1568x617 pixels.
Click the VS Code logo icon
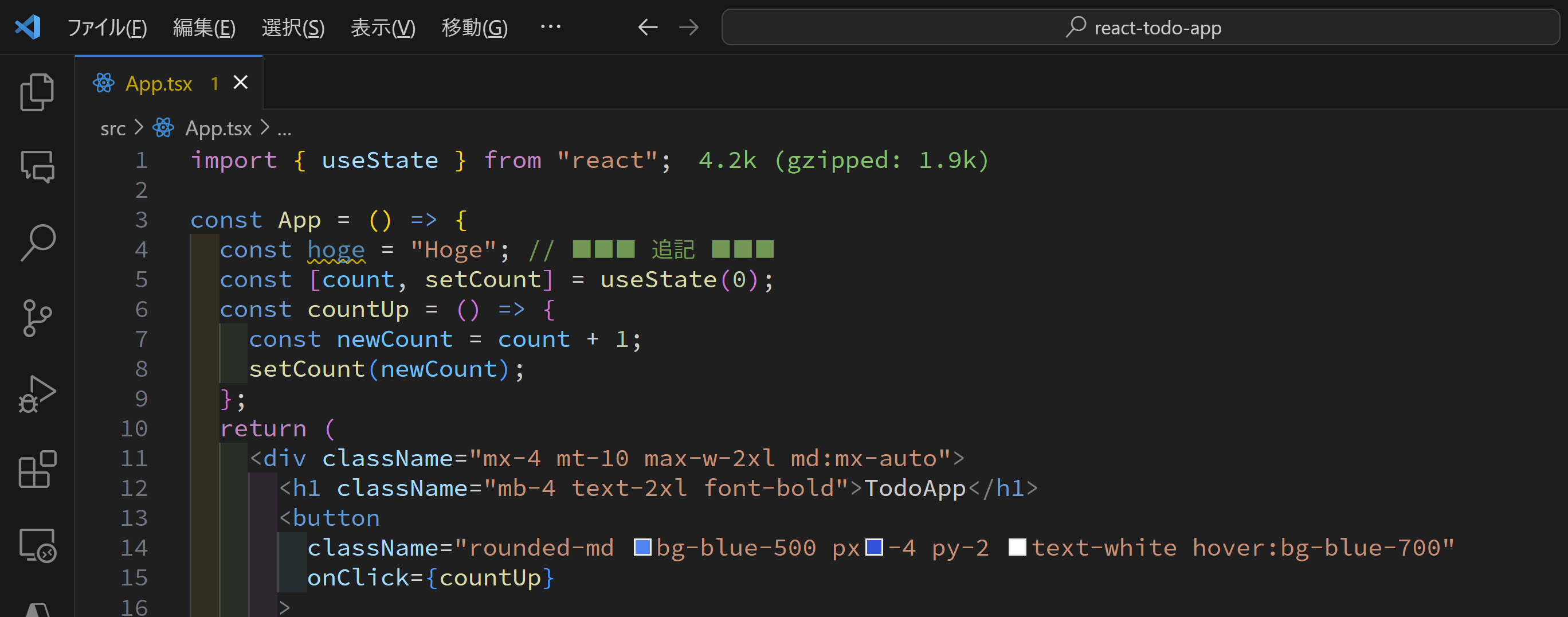pyautogui.click(x=28, y=28)
